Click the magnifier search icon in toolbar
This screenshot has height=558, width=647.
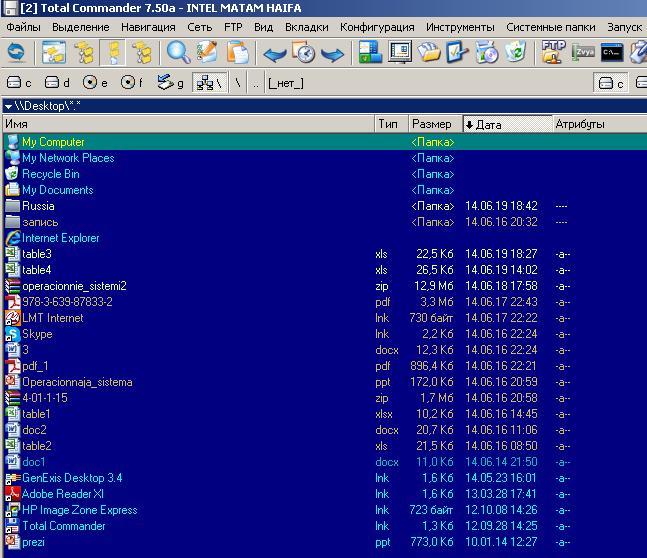click(179, 52)
